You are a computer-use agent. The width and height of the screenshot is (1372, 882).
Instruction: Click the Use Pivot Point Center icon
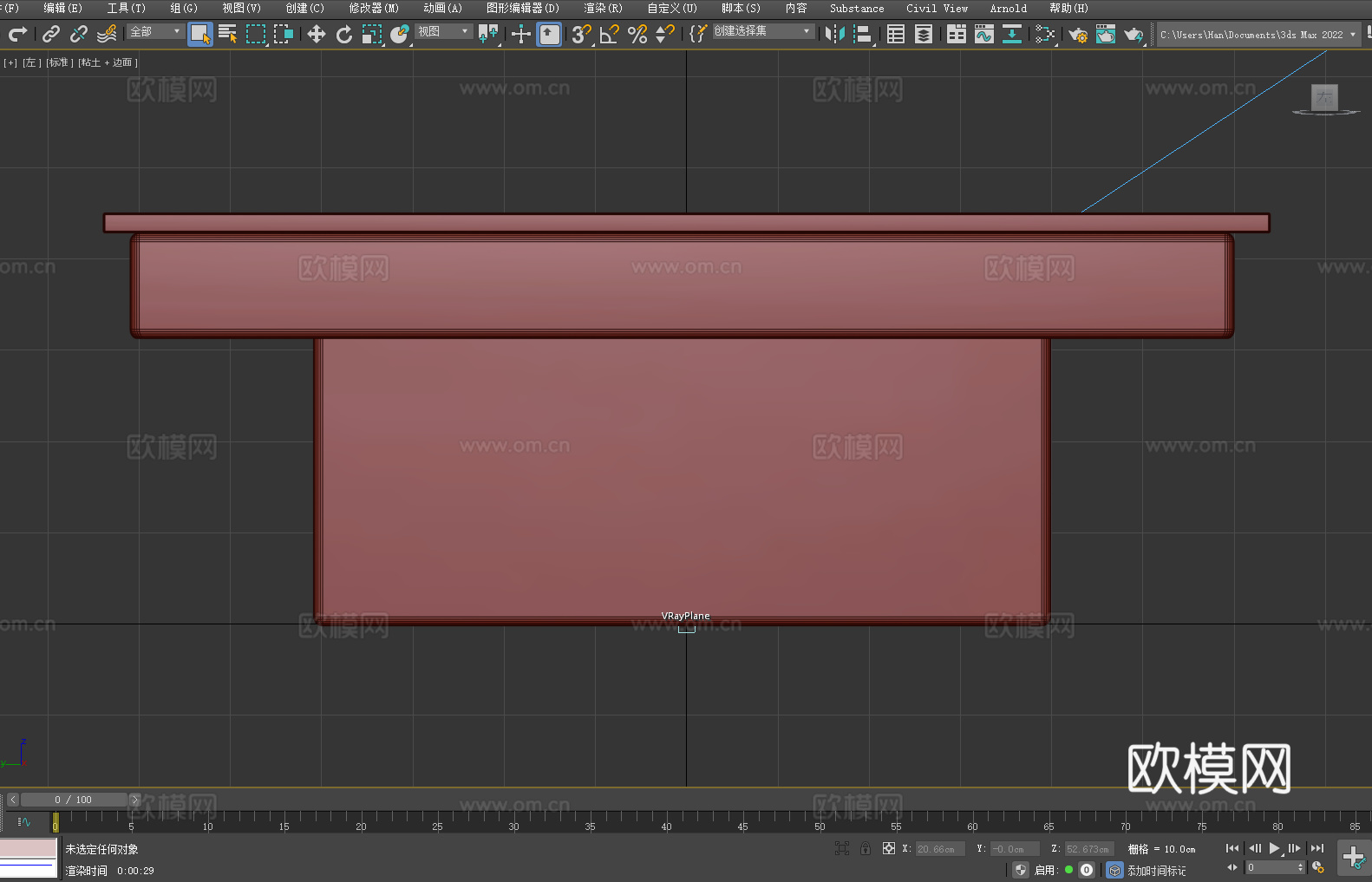pyautogui.click(x=488, y=34)
